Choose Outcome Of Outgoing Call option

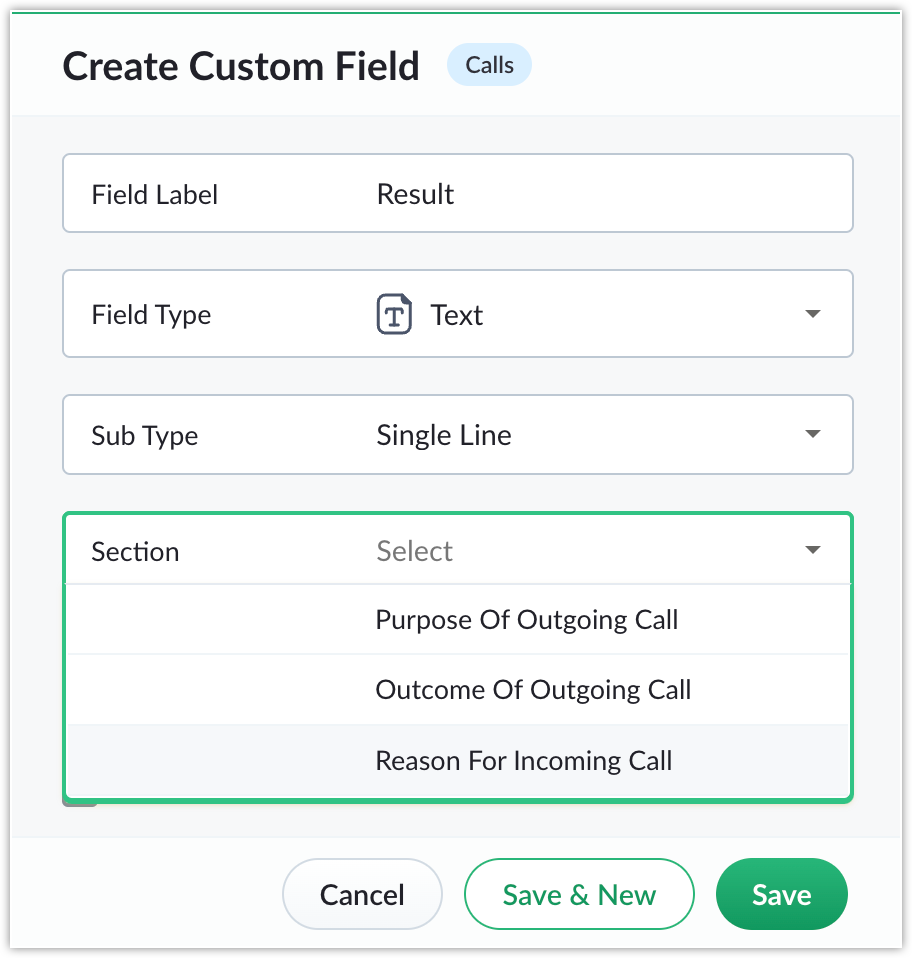(x=458, y=690)
